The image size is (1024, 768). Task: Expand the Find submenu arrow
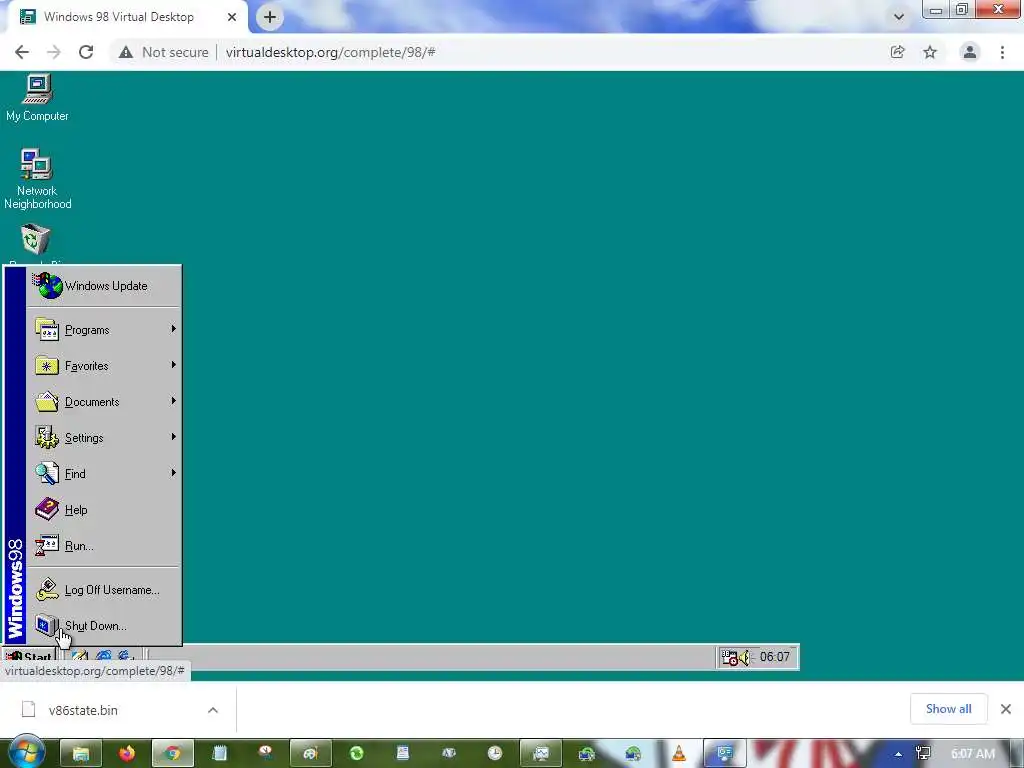tap(173, 472)
